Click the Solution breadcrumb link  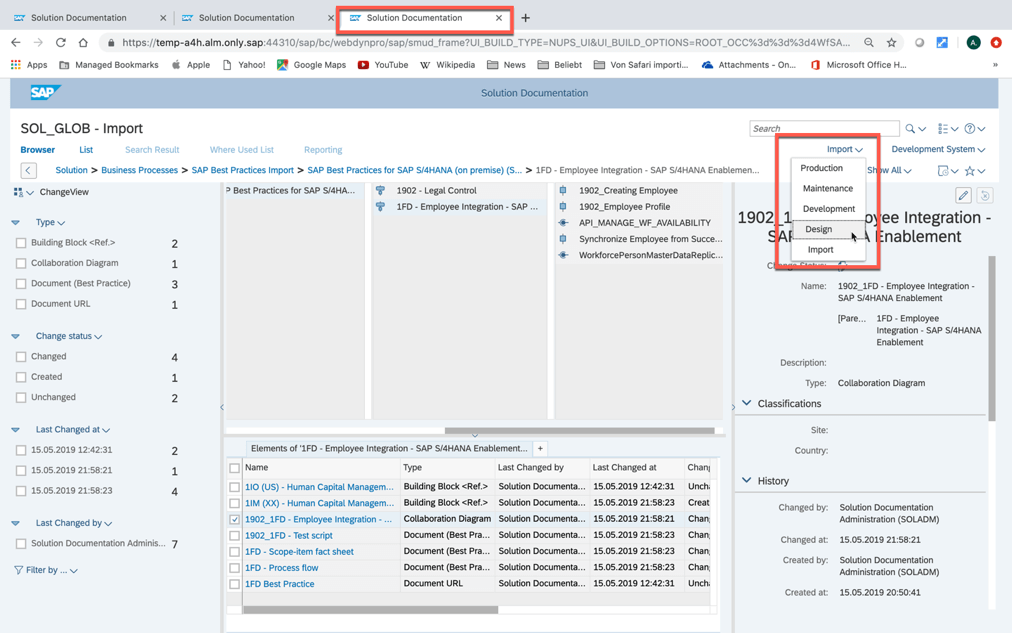point(71,170)
